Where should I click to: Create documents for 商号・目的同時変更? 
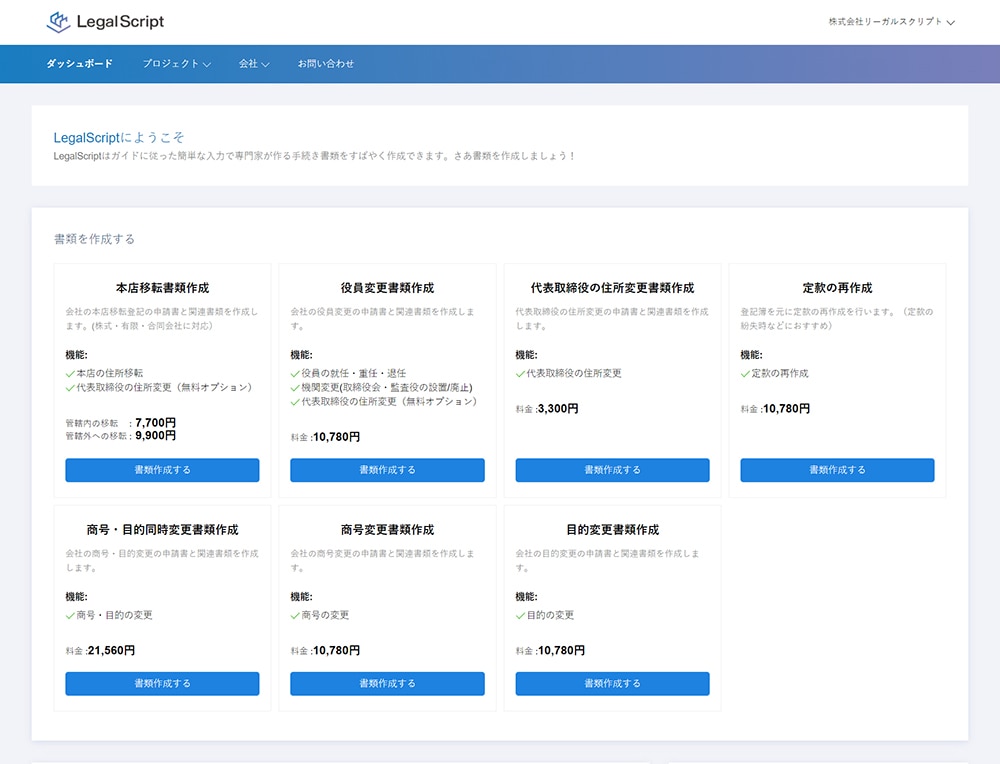162,684
